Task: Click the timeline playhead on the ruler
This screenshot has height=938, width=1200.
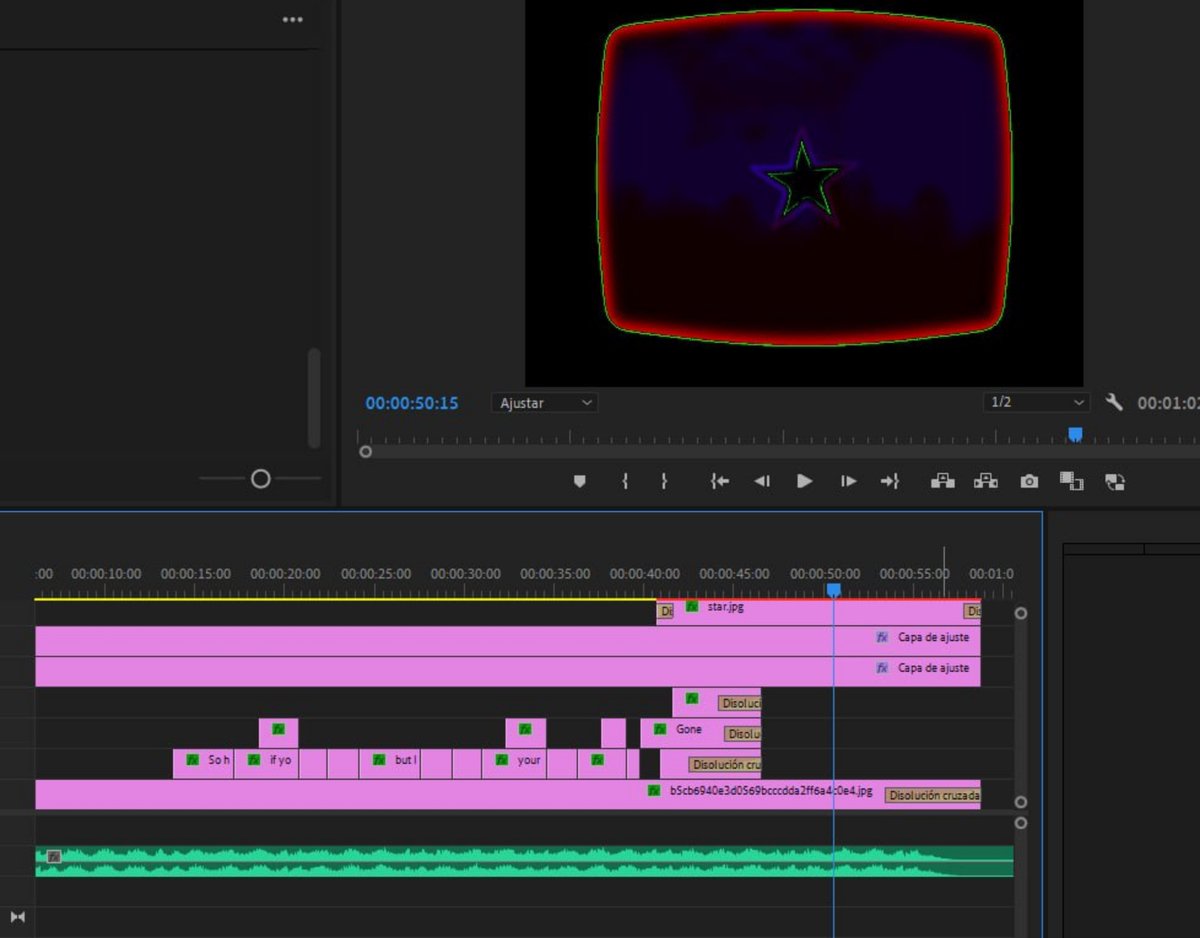Action: coord(833,590)
